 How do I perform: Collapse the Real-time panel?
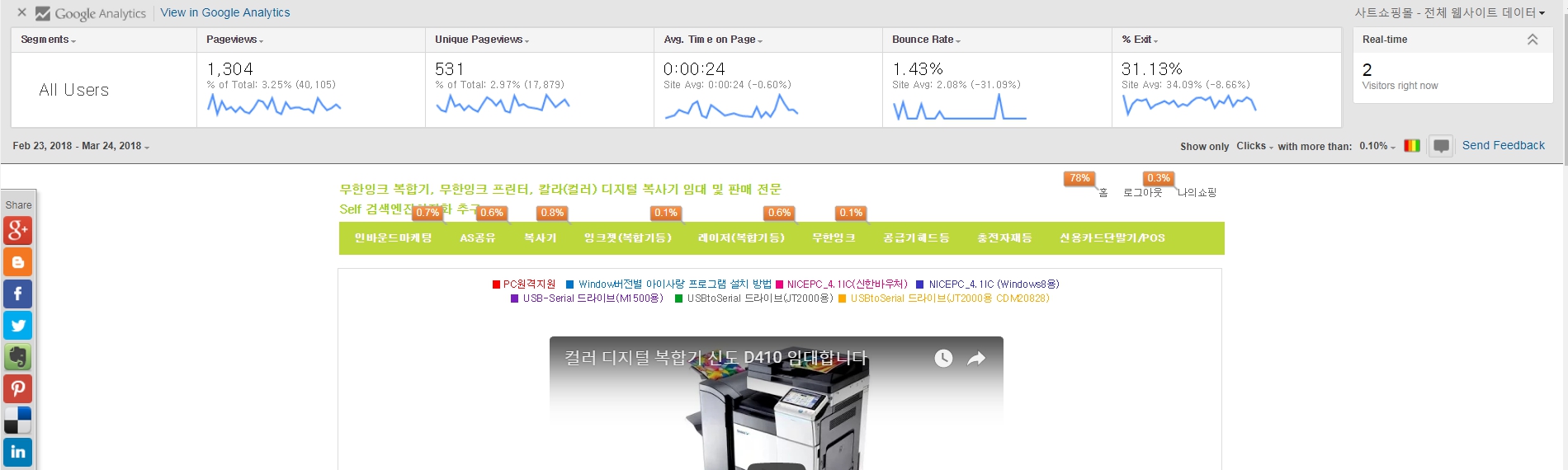click(1532, 40)
